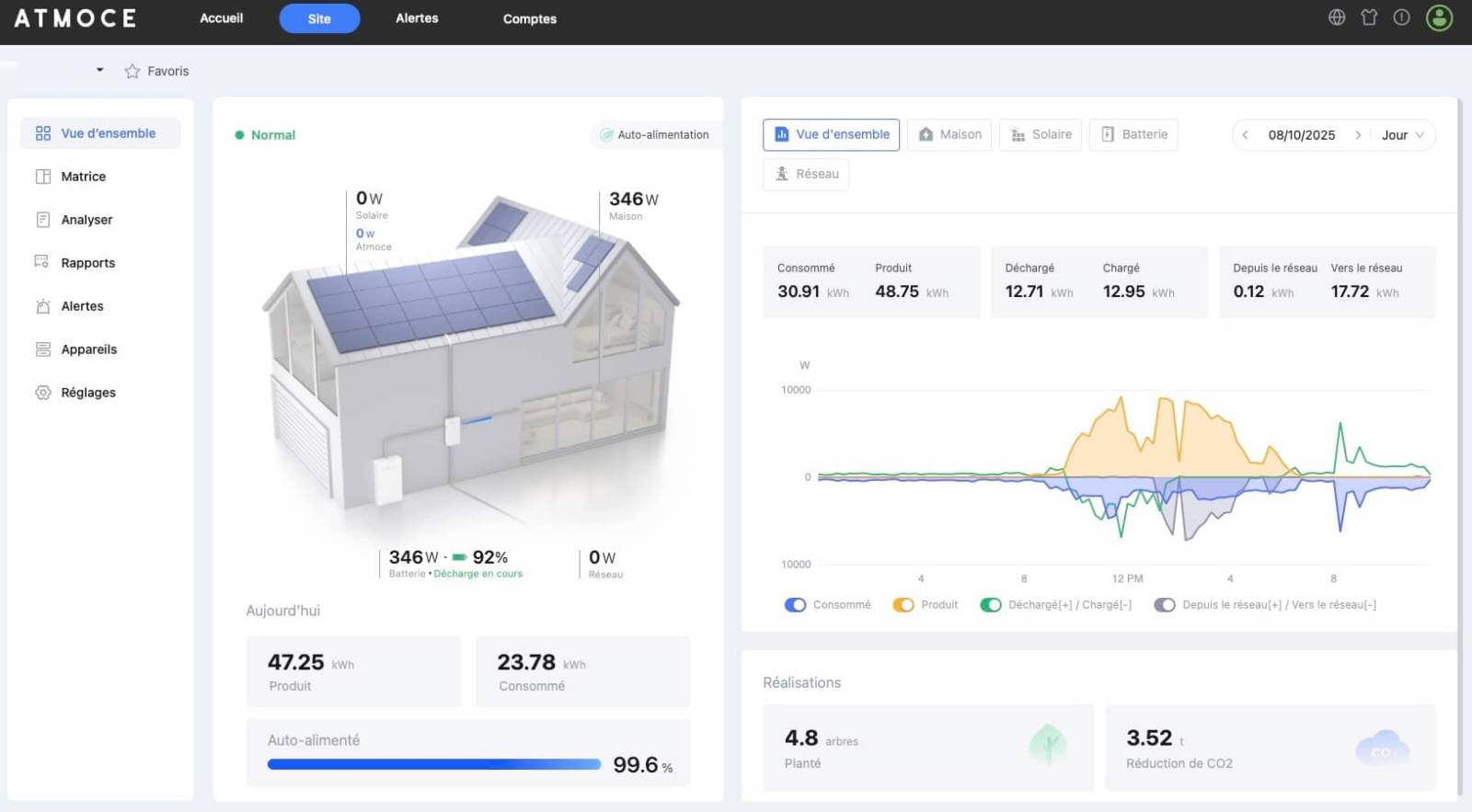Toggle Depuis le réseau chart series
This screenshot has width=1472, height=812.
(1164, 605)
